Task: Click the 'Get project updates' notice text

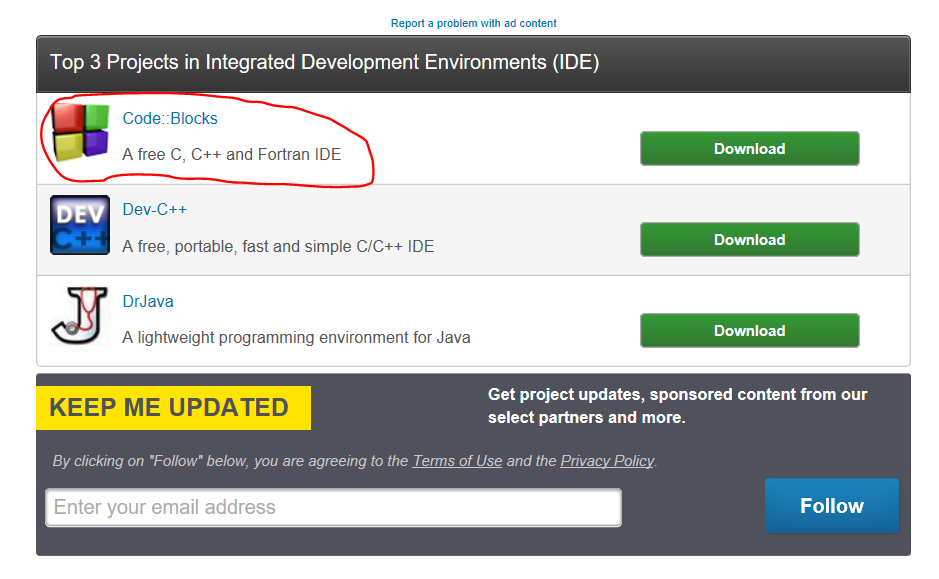Action: click(x=677, y=406)
